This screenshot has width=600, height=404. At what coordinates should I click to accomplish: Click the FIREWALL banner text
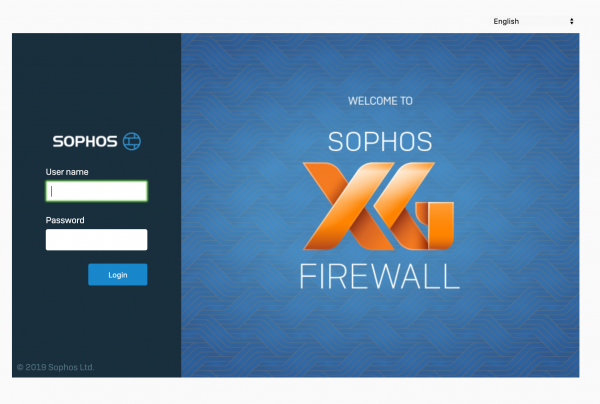coord(380,276)
